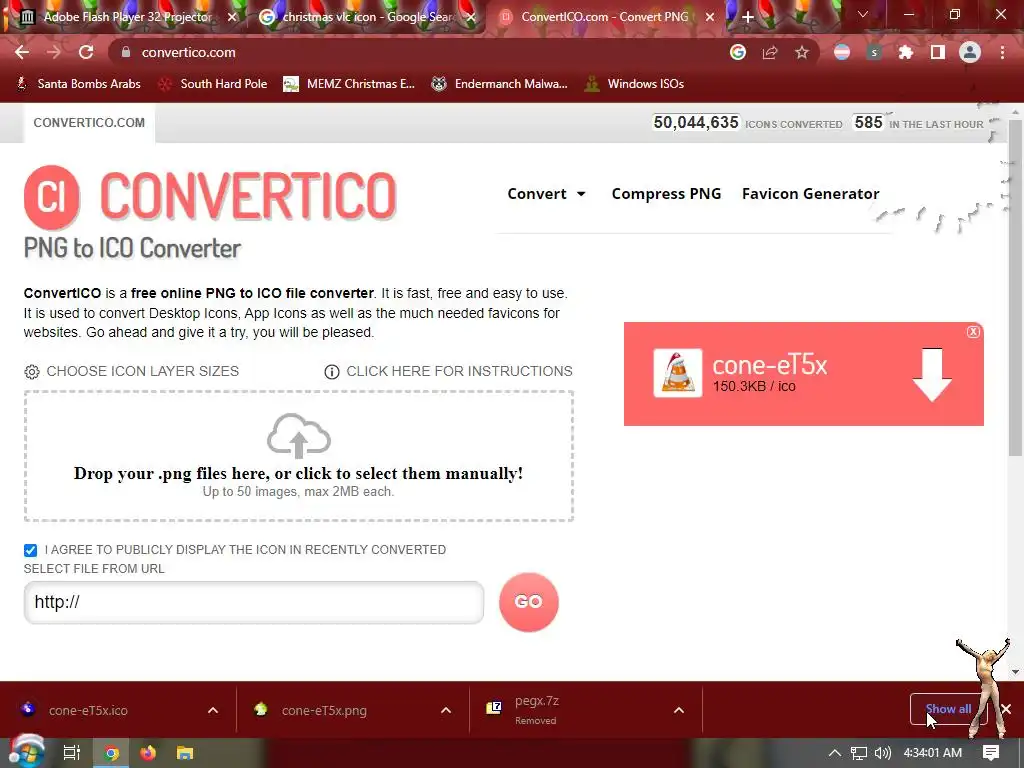The width and height of the screenshot is (1024, 768).
Task: Open cone-eT5x.ico from downloads bar
Action: (89, 710)
